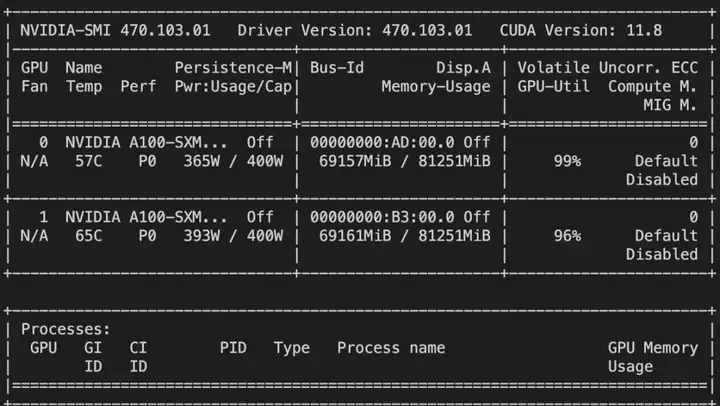
Task: Select the Process name column header
Action: click(x=391, y=348)
